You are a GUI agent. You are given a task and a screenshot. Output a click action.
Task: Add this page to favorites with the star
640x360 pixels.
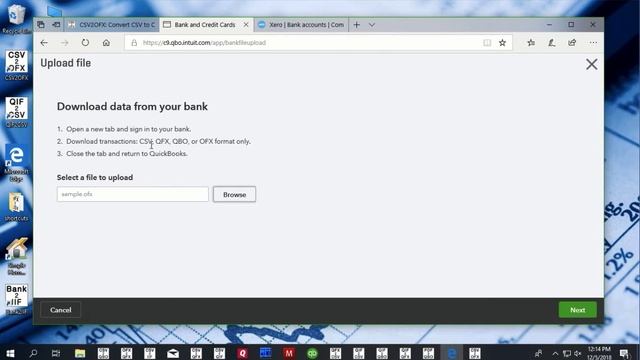502,42
